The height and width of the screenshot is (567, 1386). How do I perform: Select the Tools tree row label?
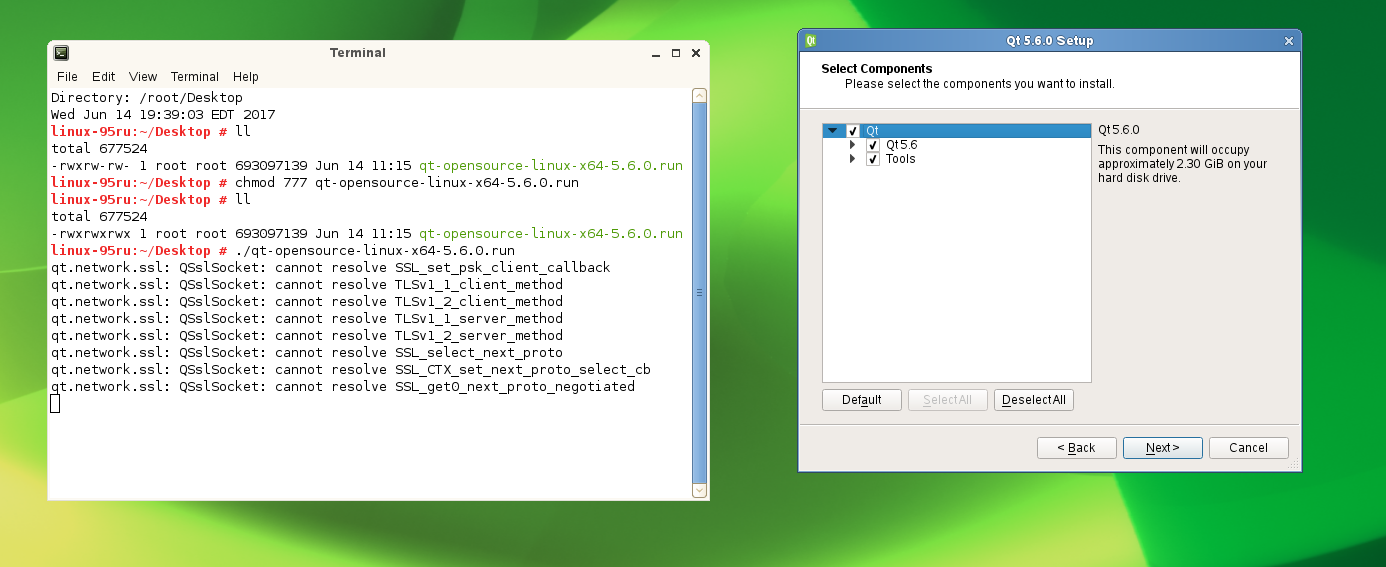(900, 159)
